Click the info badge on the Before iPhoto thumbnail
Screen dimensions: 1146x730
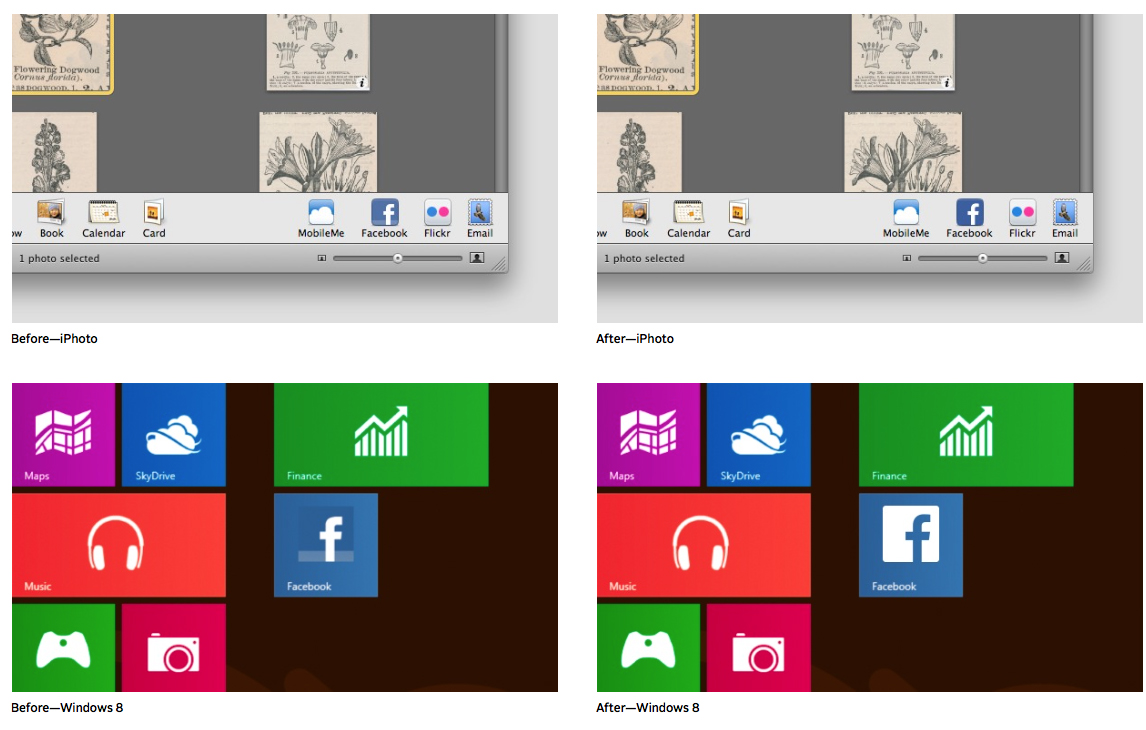pyautogui.click(x=362, y=83)
